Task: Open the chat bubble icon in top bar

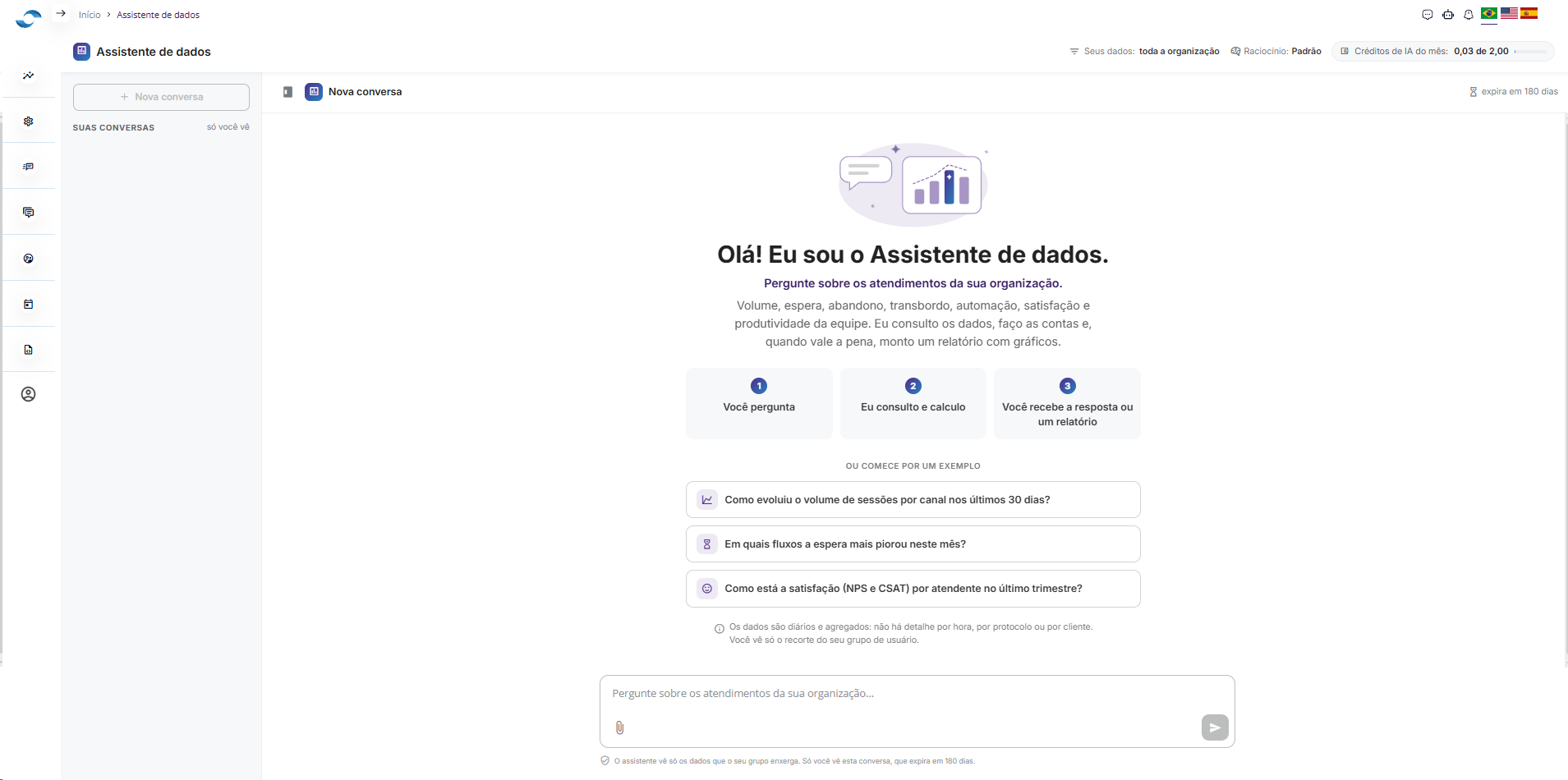Action: [1428, 15]
